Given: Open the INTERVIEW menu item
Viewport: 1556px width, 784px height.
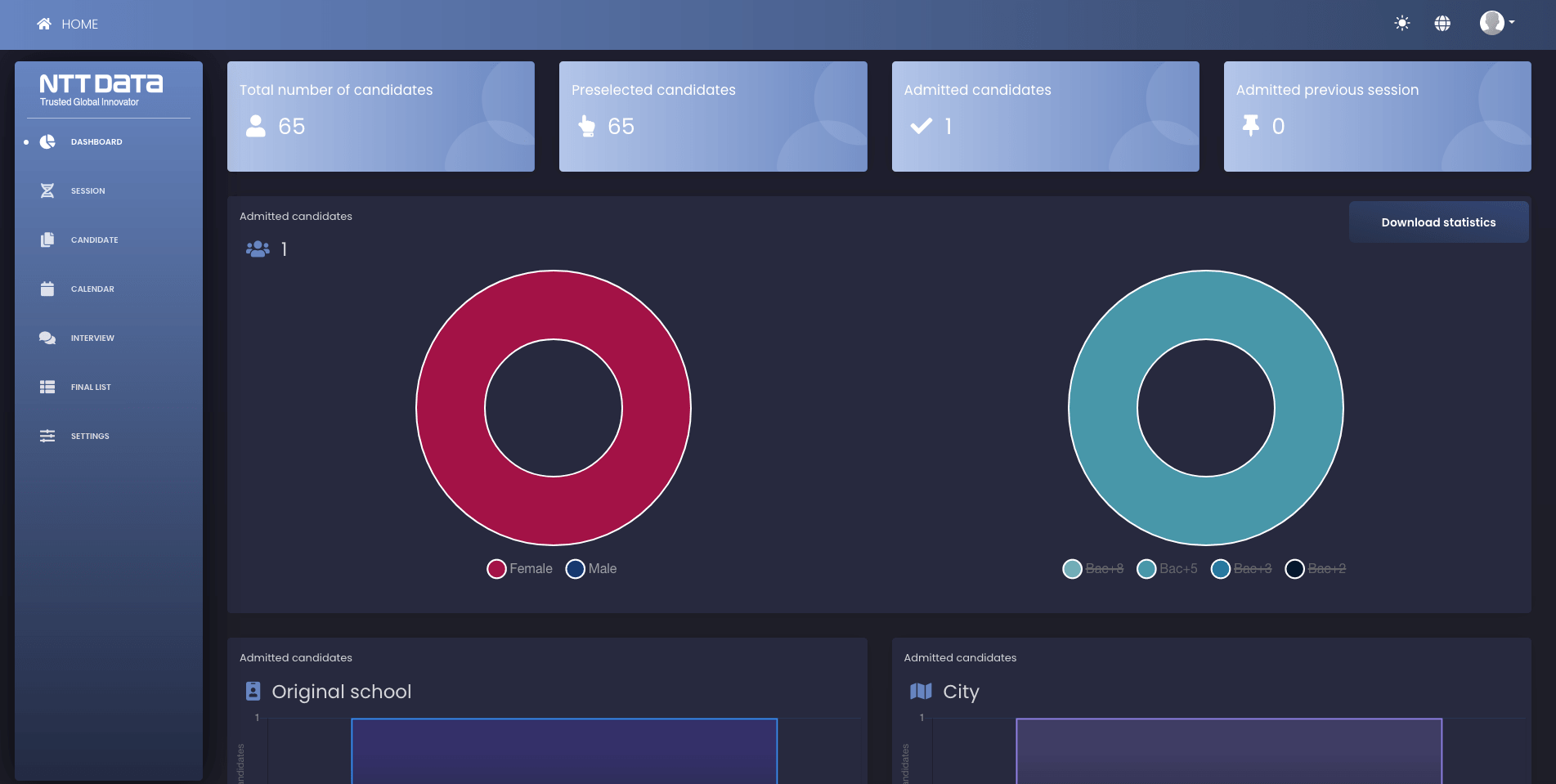Looking at the screenshot, I should click(92, 338).
